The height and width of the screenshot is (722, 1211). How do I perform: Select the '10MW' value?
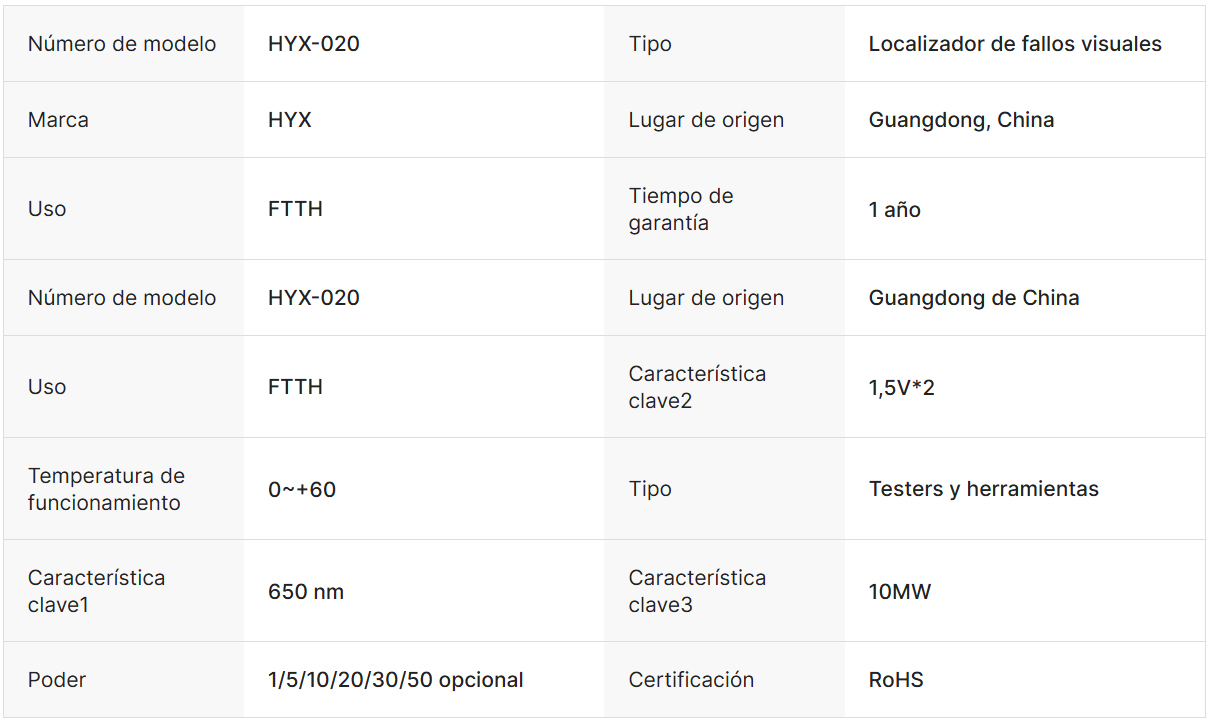pyautogui.click(x=900, y=592)
